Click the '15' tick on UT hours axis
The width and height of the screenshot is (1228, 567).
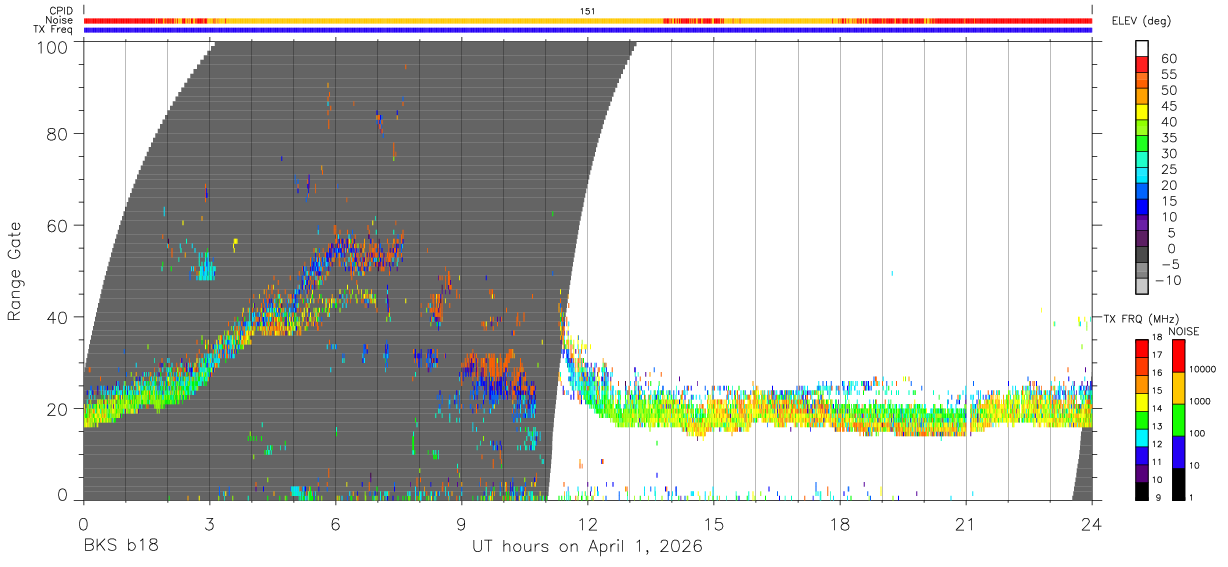(x=714, y=523)
